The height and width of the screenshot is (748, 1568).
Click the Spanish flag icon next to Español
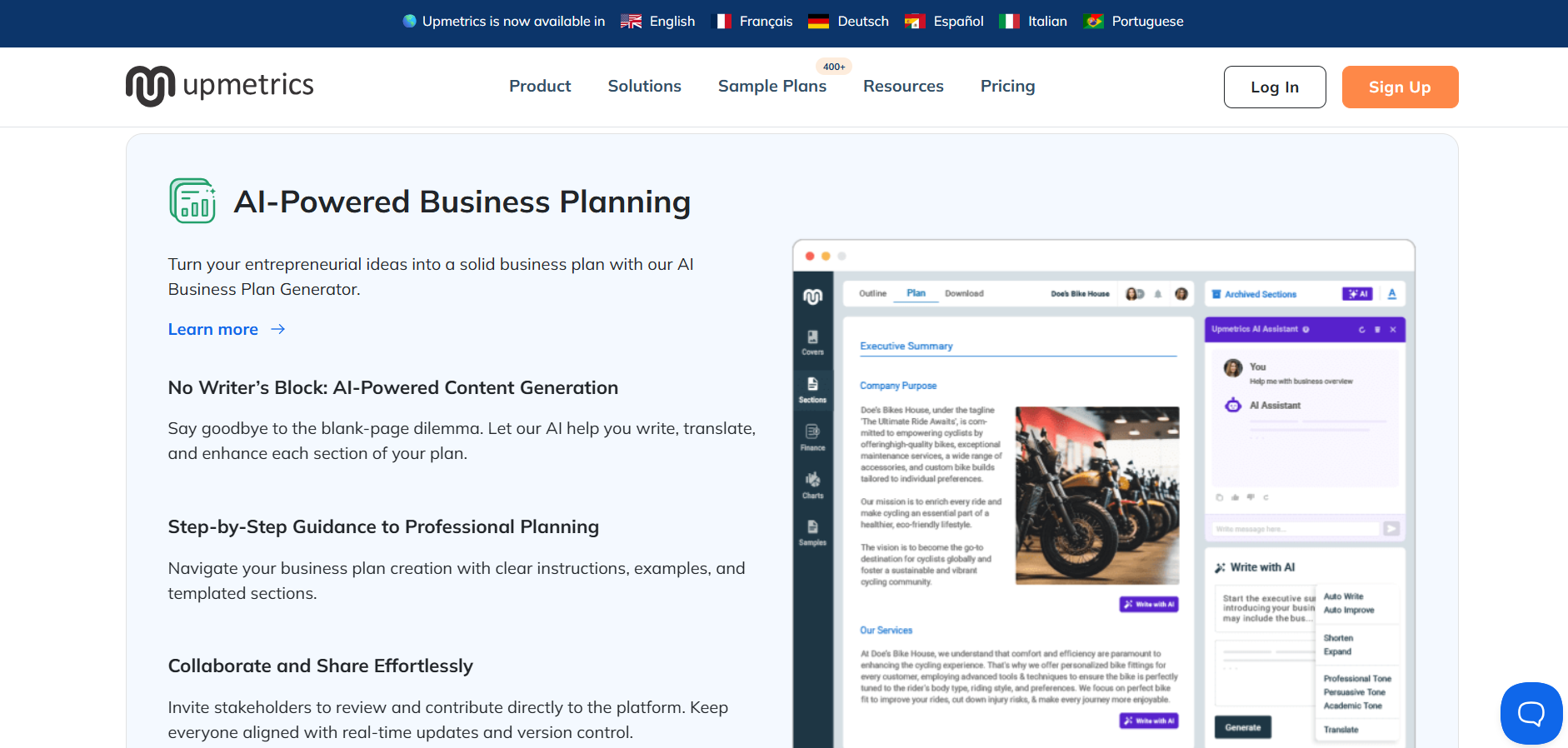click(915, 22)
